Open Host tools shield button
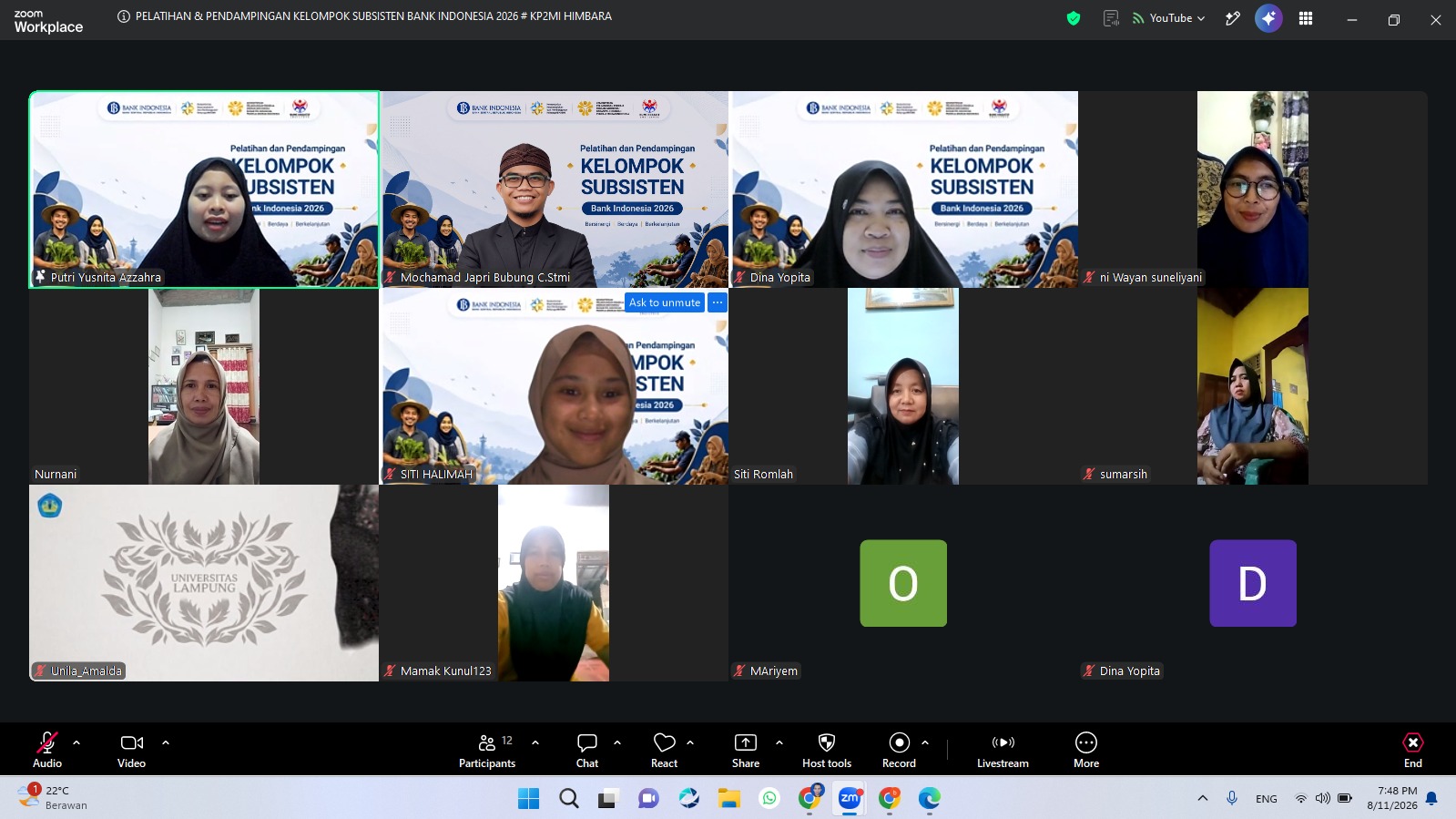The image size is (1456, 819). click(827, 750)
